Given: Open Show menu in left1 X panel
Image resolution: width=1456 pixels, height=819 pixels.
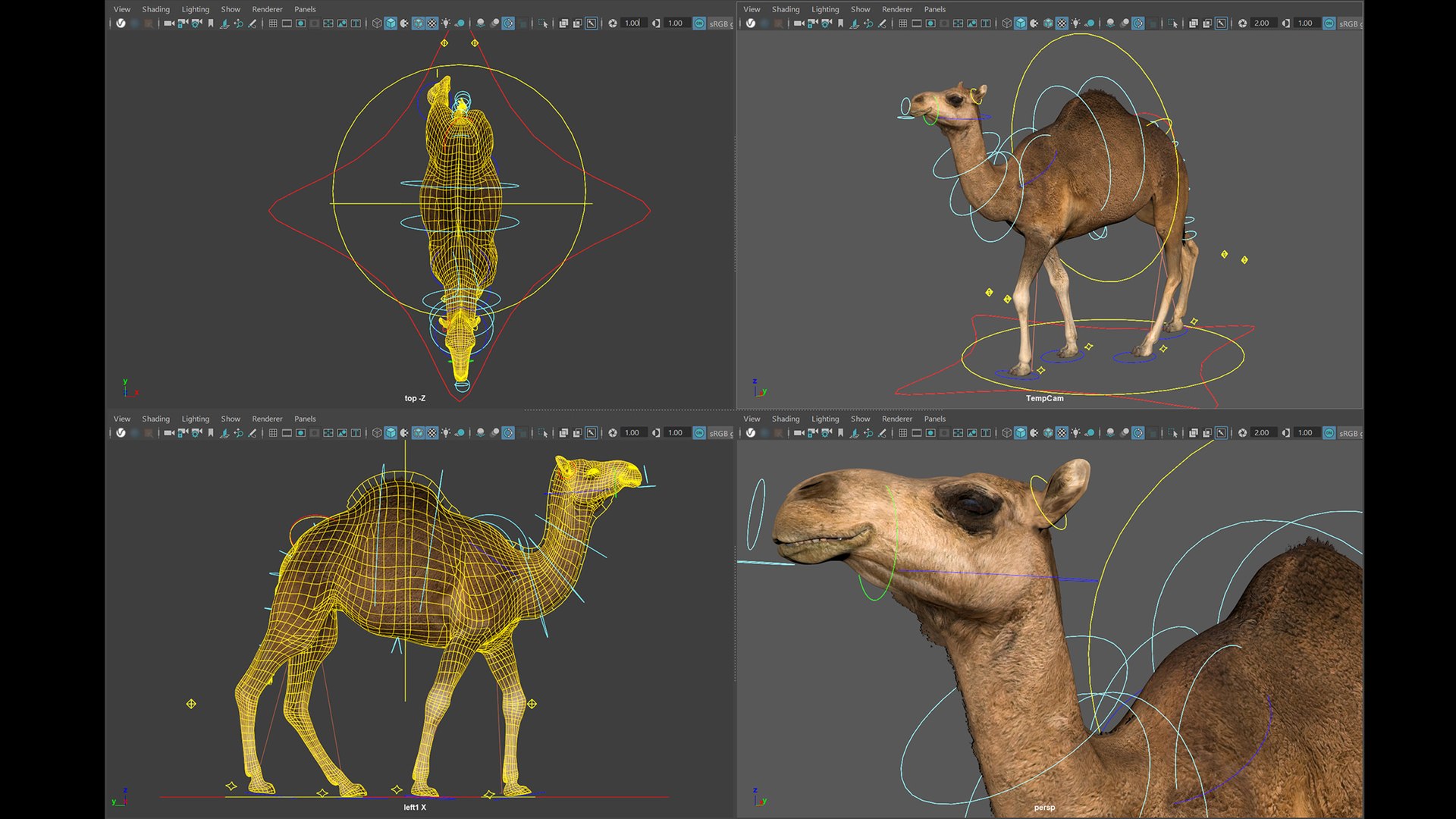Looking at the screenshot, I should tap(231, 419).
